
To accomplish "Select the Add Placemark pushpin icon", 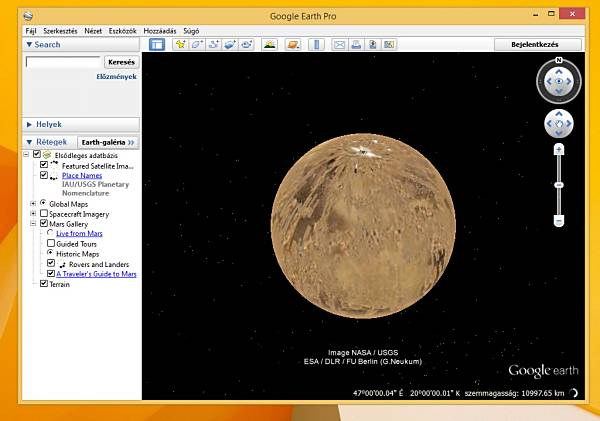I will pyautogui.click(x=180, y=44).
